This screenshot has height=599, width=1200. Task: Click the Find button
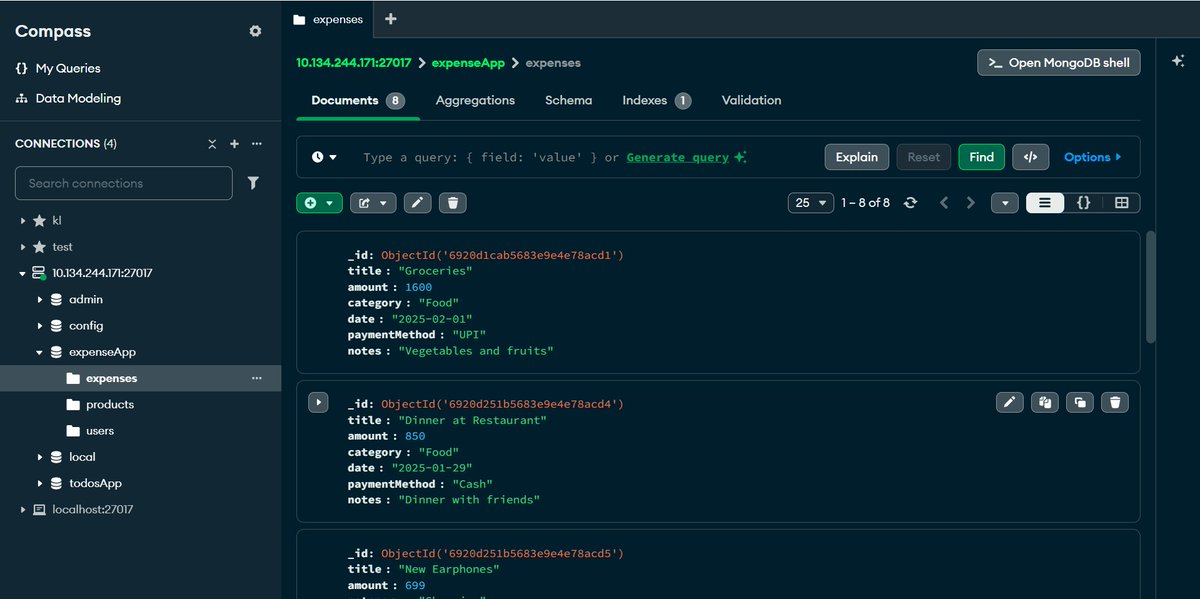981,157
